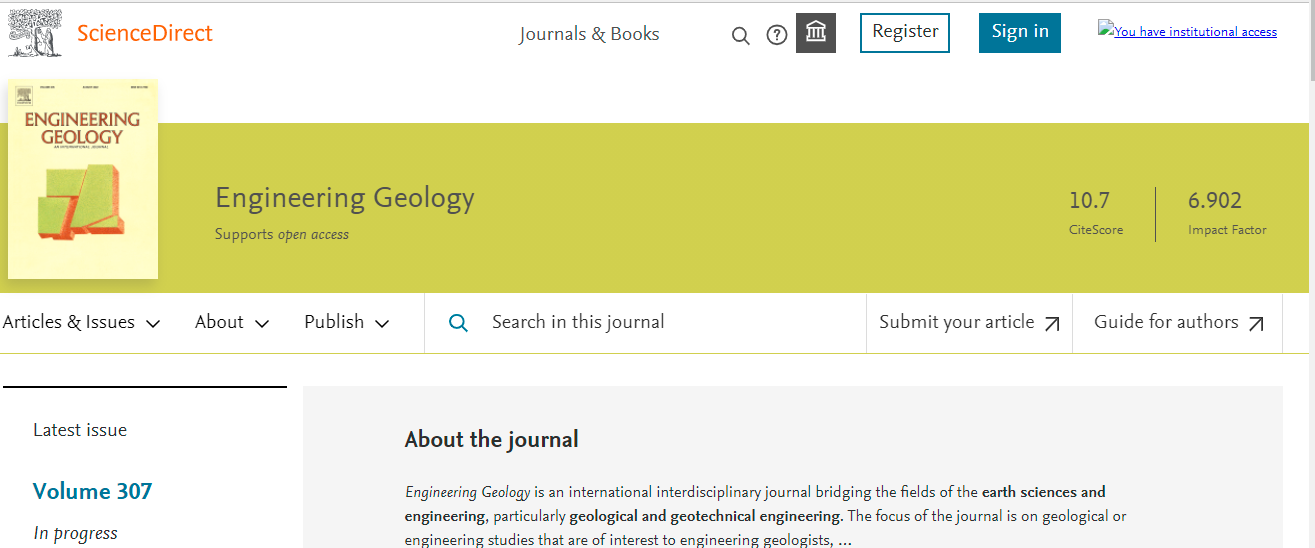Screen dimensions: 1315x548
Task: Click the Register button
Action: coord(905,32)
